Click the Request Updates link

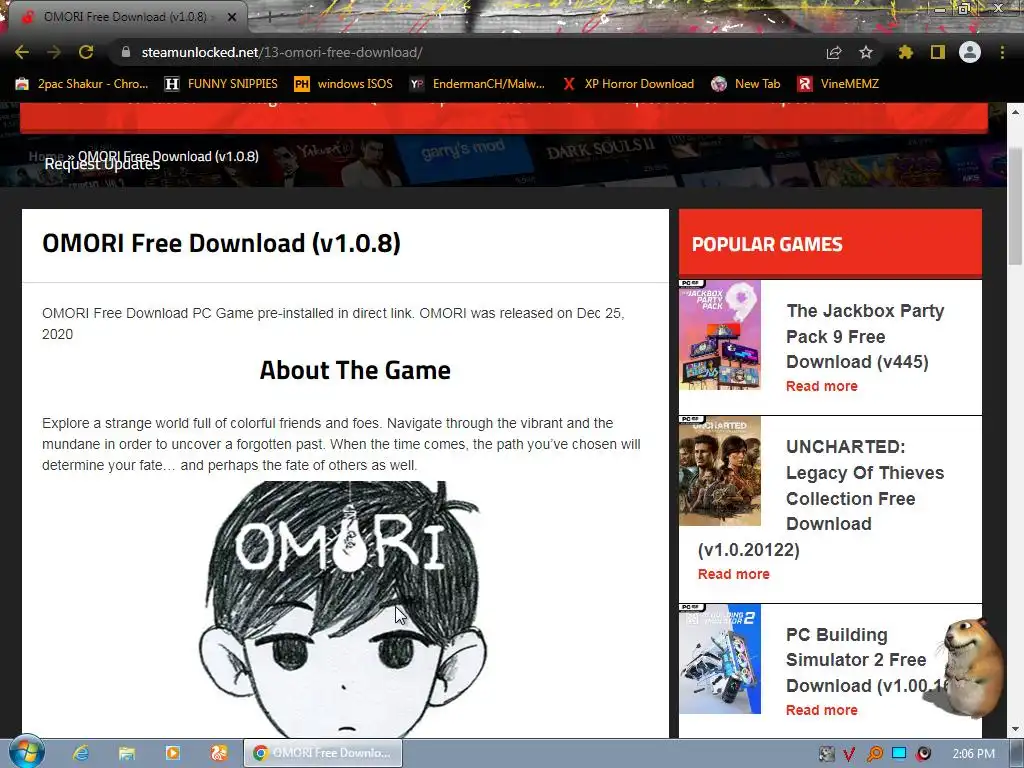(102, 164)
